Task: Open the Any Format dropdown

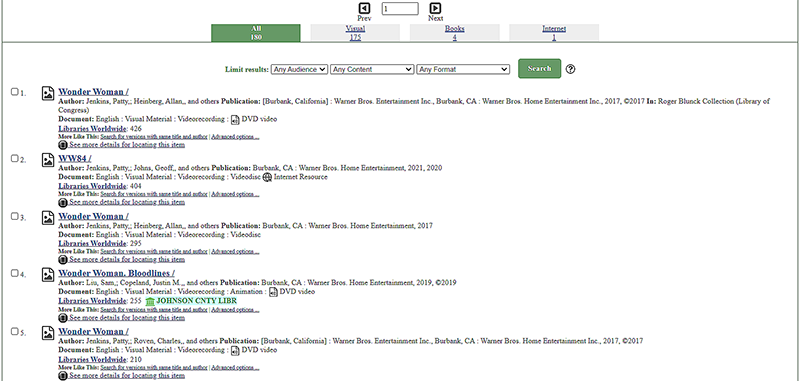Action: [463, 69]
